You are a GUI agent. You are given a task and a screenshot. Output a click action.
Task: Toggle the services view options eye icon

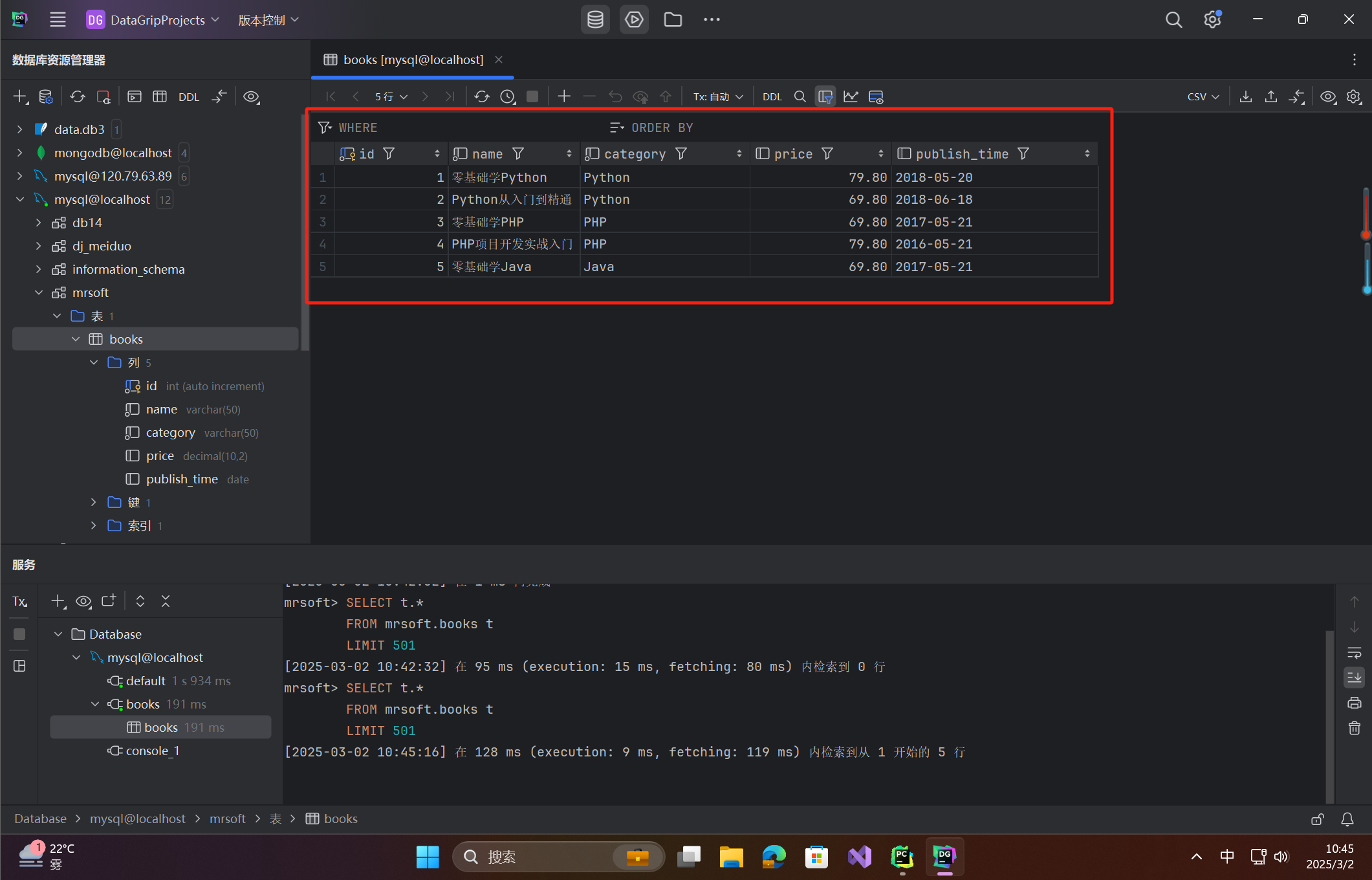coord(83,601)
